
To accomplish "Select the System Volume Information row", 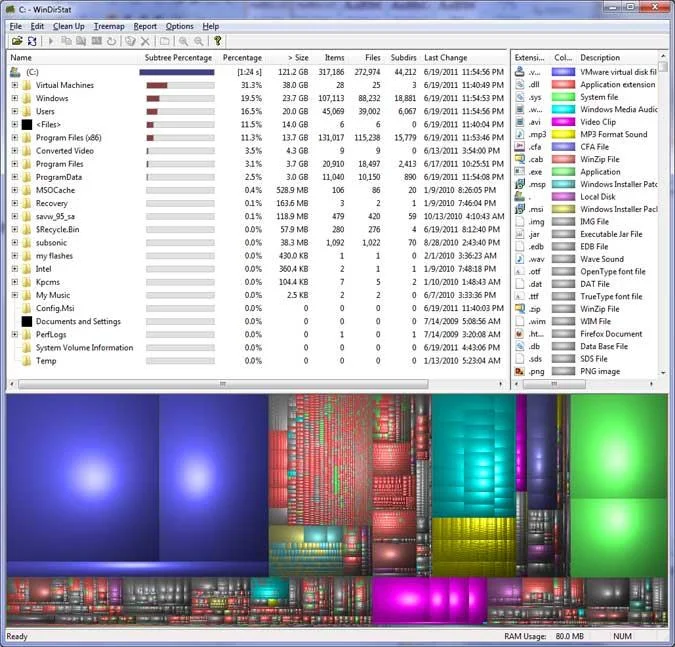I will click(257, 348).
